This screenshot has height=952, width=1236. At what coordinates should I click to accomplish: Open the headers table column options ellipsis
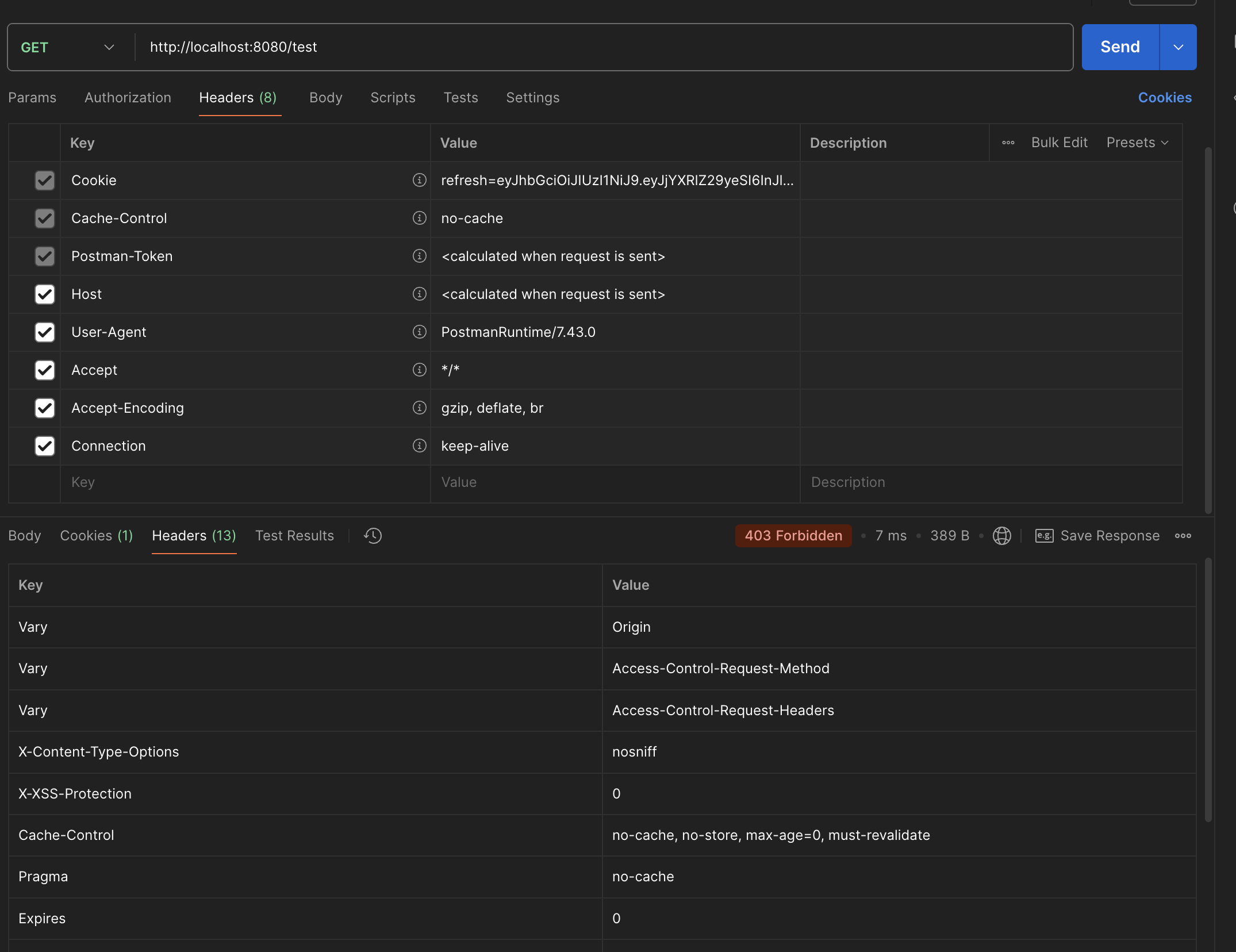pyautogui.click(x=1008, y=143)
